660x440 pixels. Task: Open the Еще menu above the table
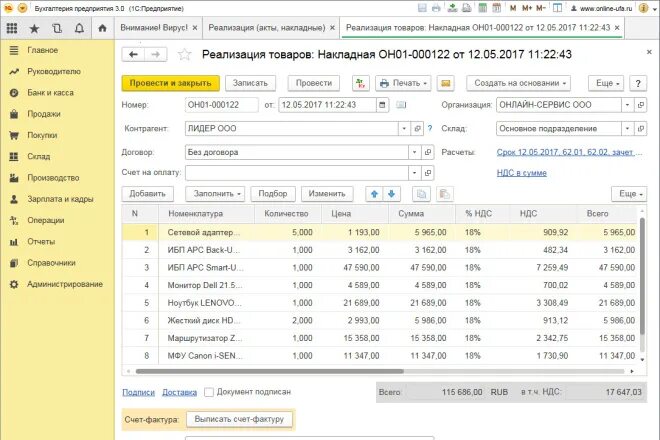(x=629, y=194)
